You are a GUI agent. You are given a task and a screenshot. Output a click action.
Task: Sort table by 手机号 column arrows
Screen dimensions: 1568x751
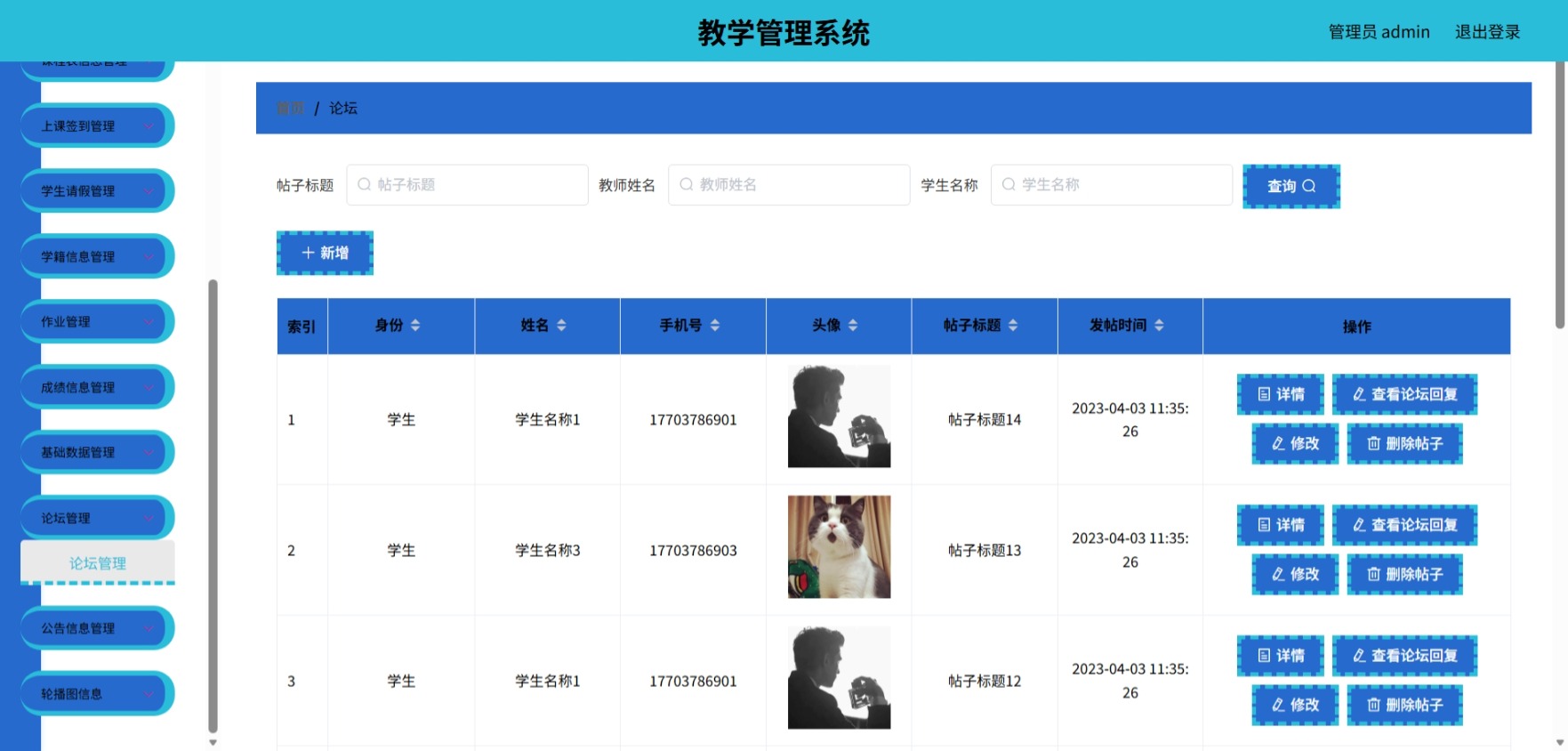(715, 326)
